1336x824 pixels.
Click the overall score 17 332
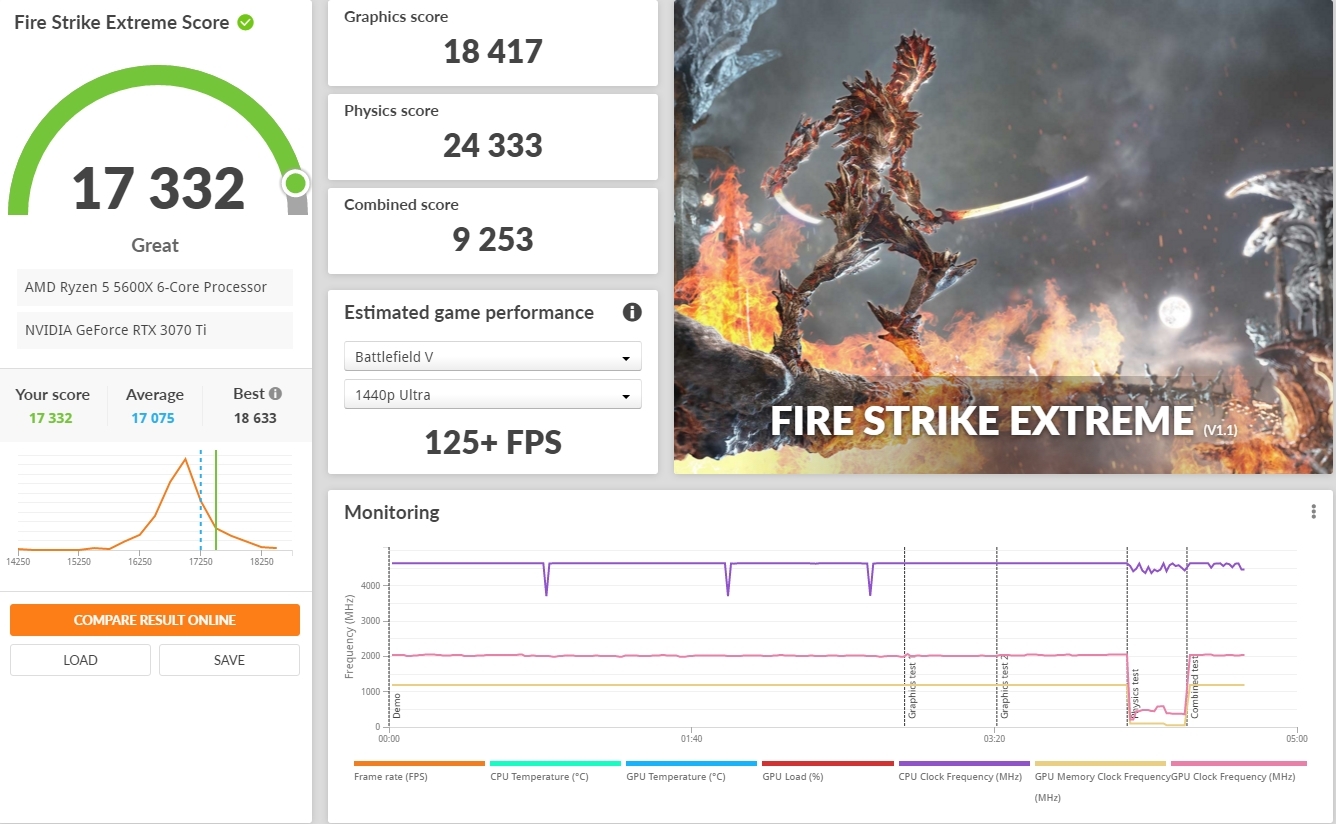pyautogui.click(x=158, y=188)
